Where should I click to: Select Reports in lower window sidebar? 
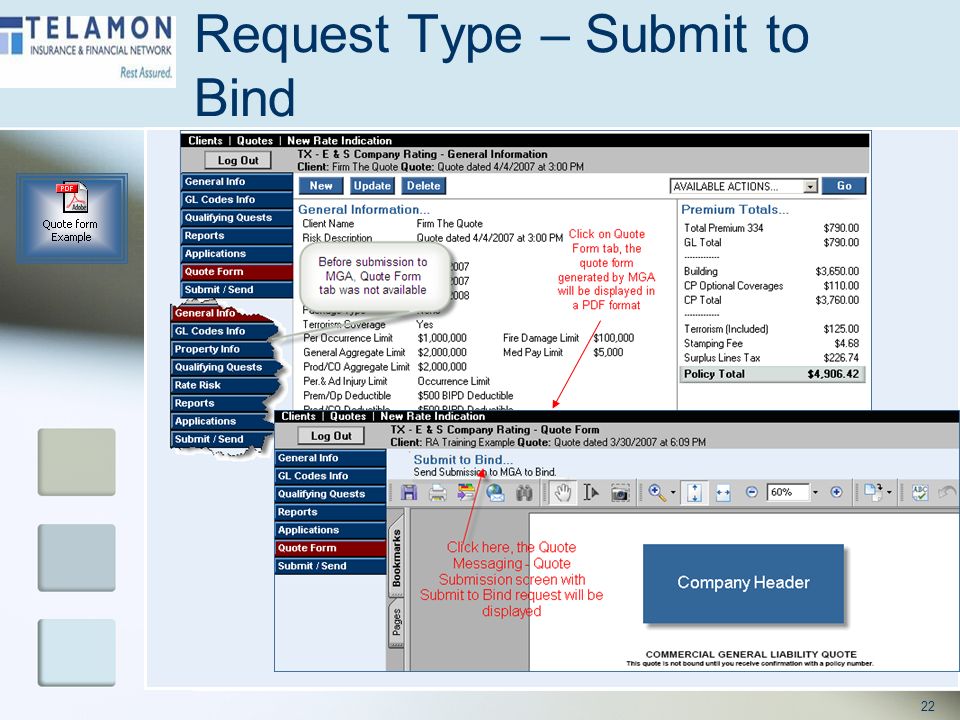[x=330, y=512]
